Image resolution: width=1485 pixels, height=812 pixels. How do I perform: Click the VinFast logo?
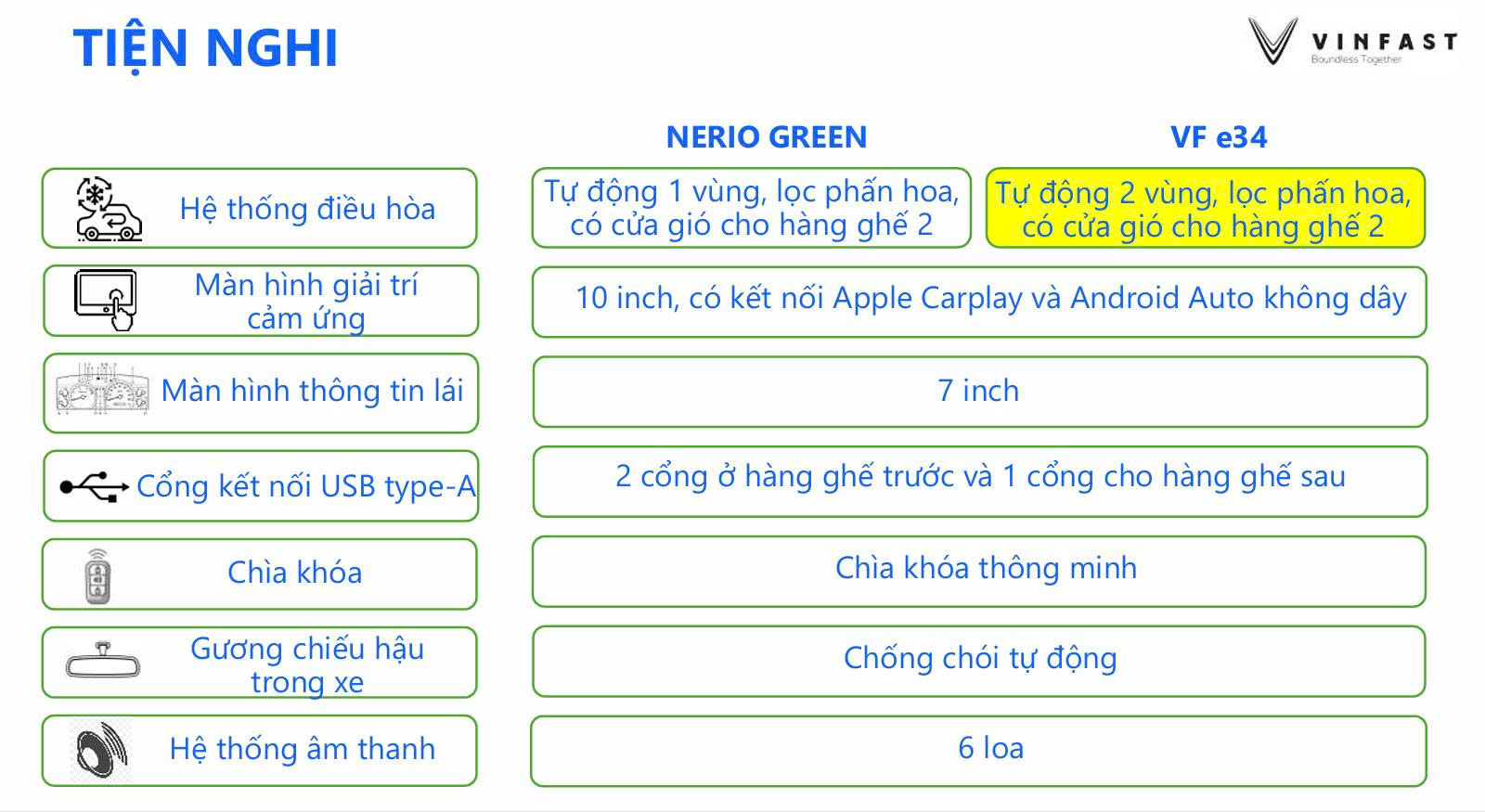tap(1353, 43)
